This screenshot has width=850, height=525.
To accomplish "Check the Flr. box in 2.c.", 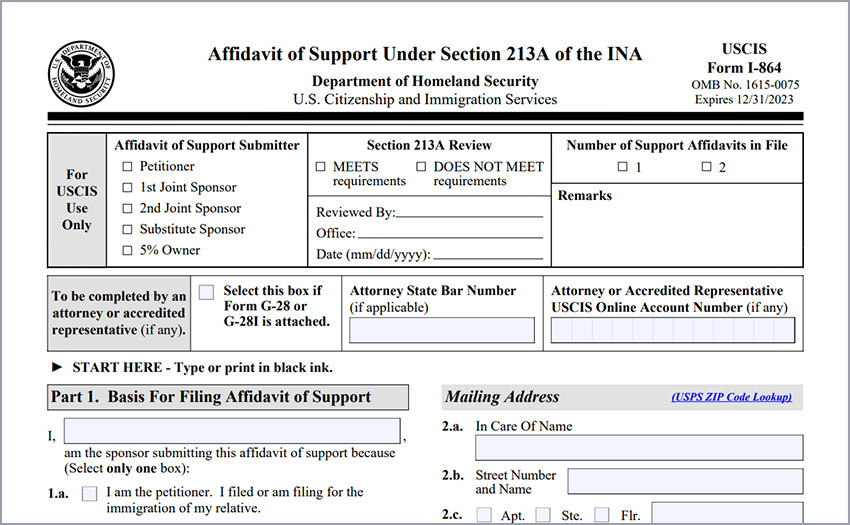I will pyautogui.click(x=602, y=515).
